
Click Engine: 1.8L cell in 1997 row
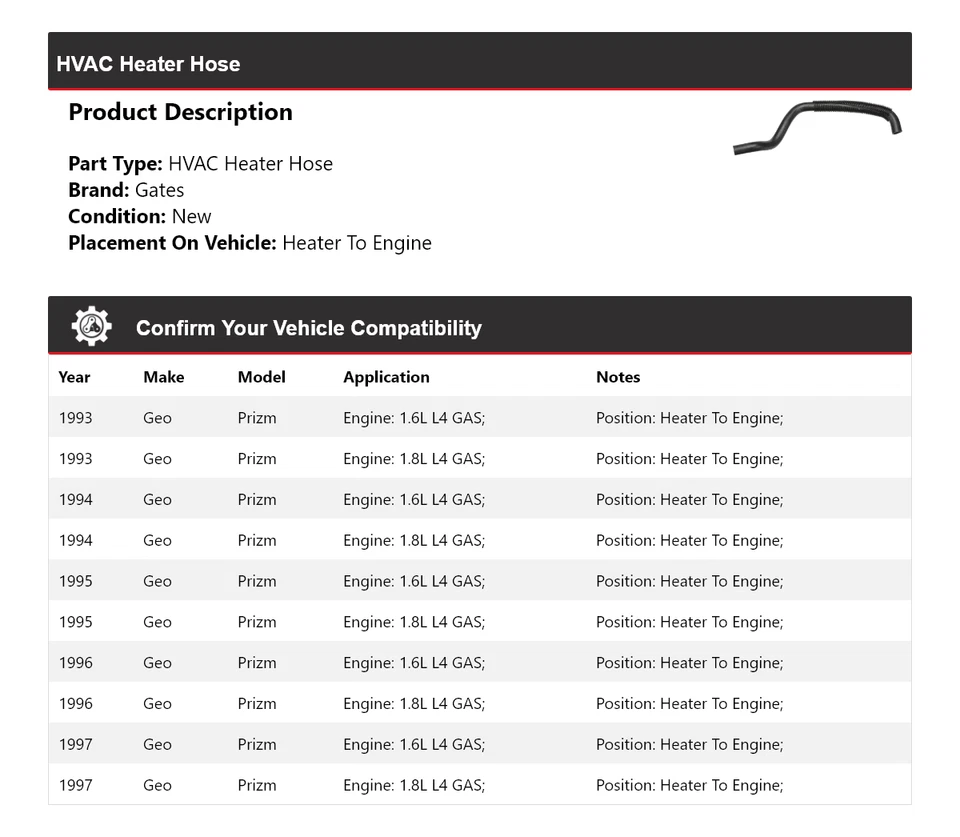414,786
